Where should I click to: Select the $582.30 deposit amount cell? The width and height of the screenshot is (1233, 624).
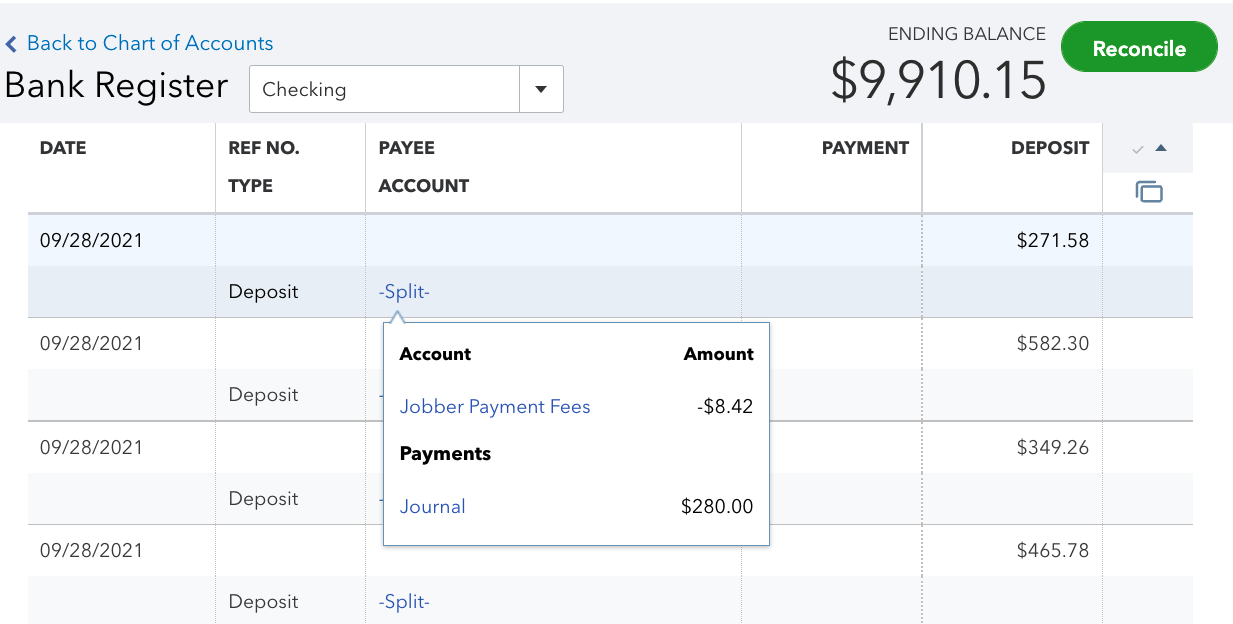pos(1052,343)
